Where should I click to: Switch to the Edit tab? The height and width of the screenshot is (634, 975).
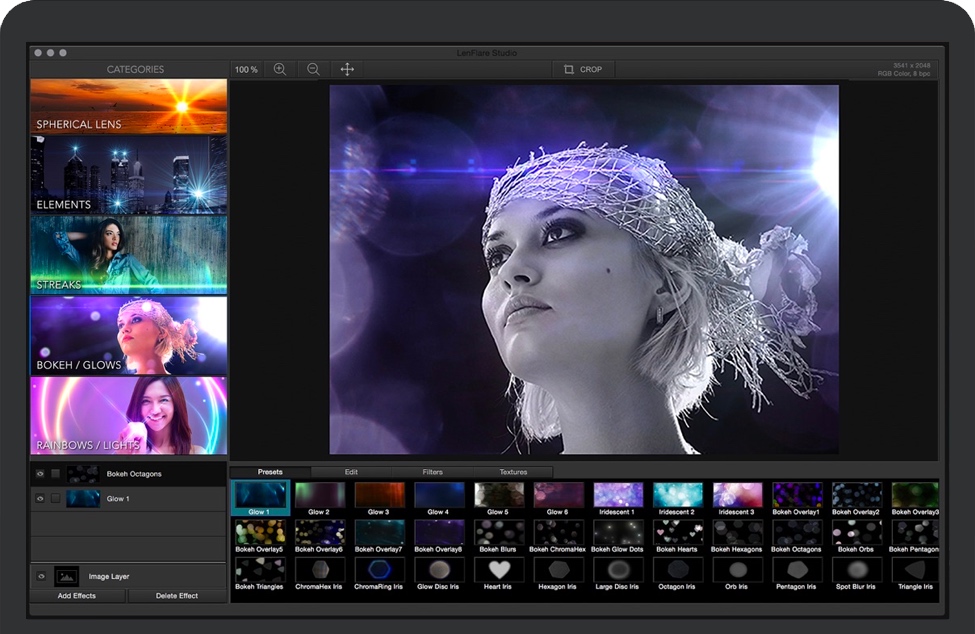pos(352,471)
